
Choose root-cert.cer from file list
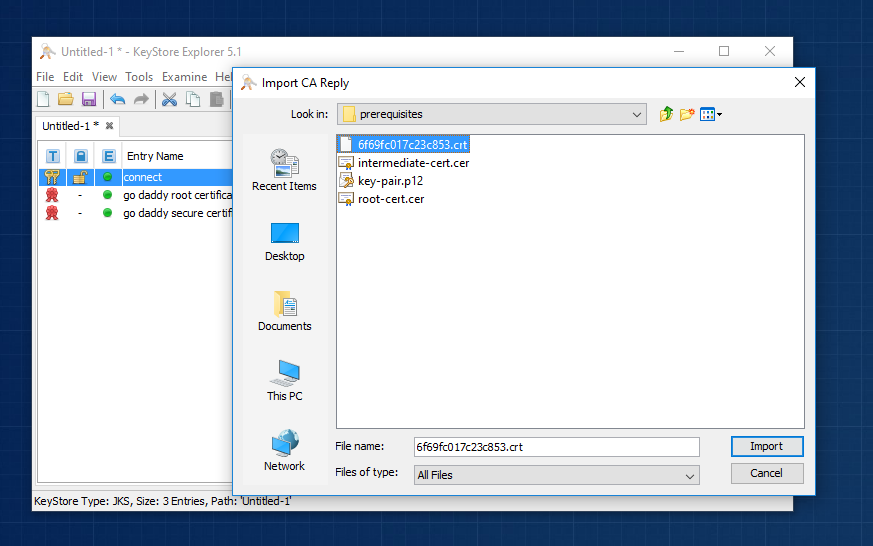pyautogui.click(x=391, y=199)
